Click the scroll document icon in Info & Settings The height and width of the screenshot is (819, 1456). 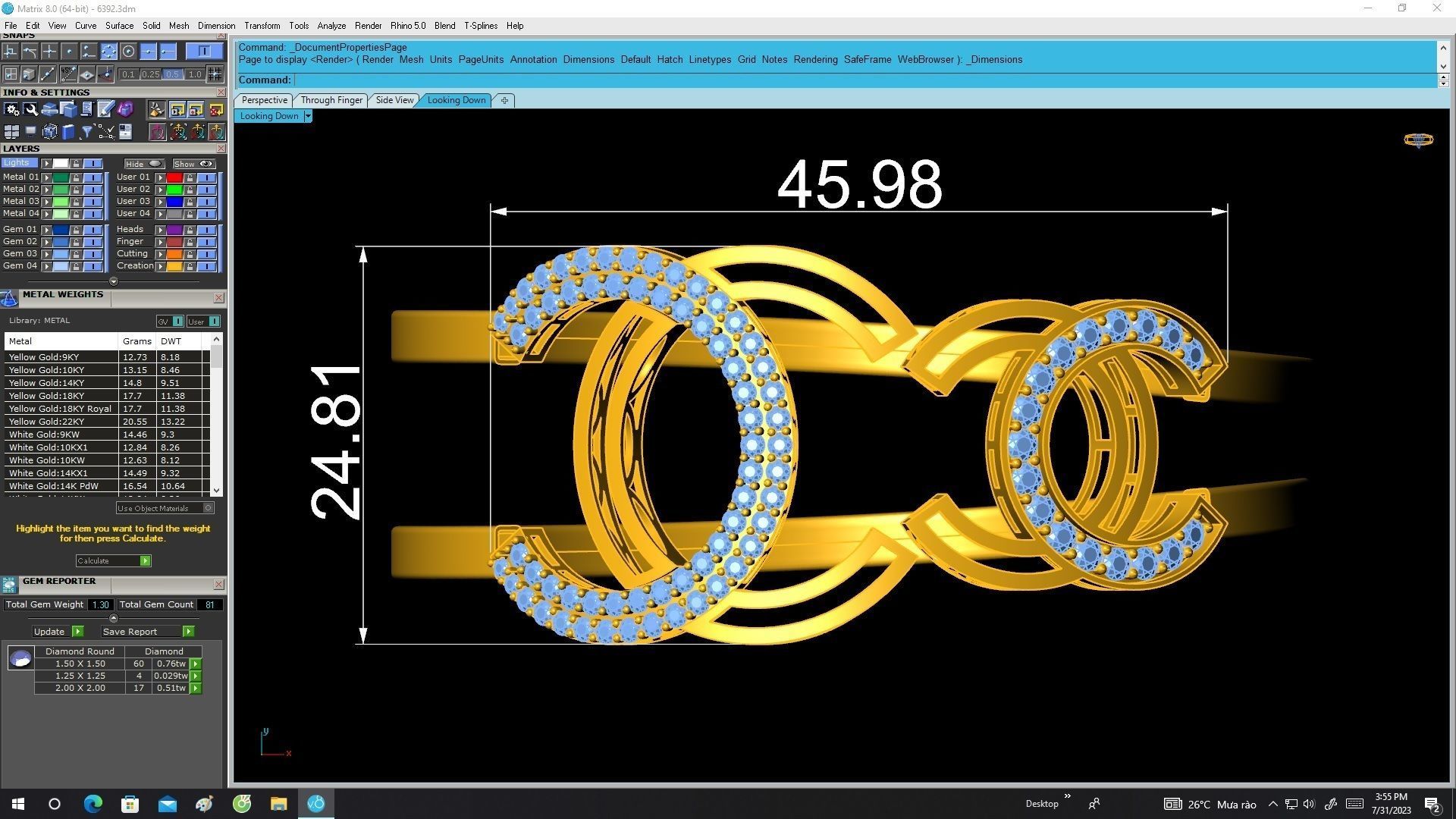coord(86,109)
